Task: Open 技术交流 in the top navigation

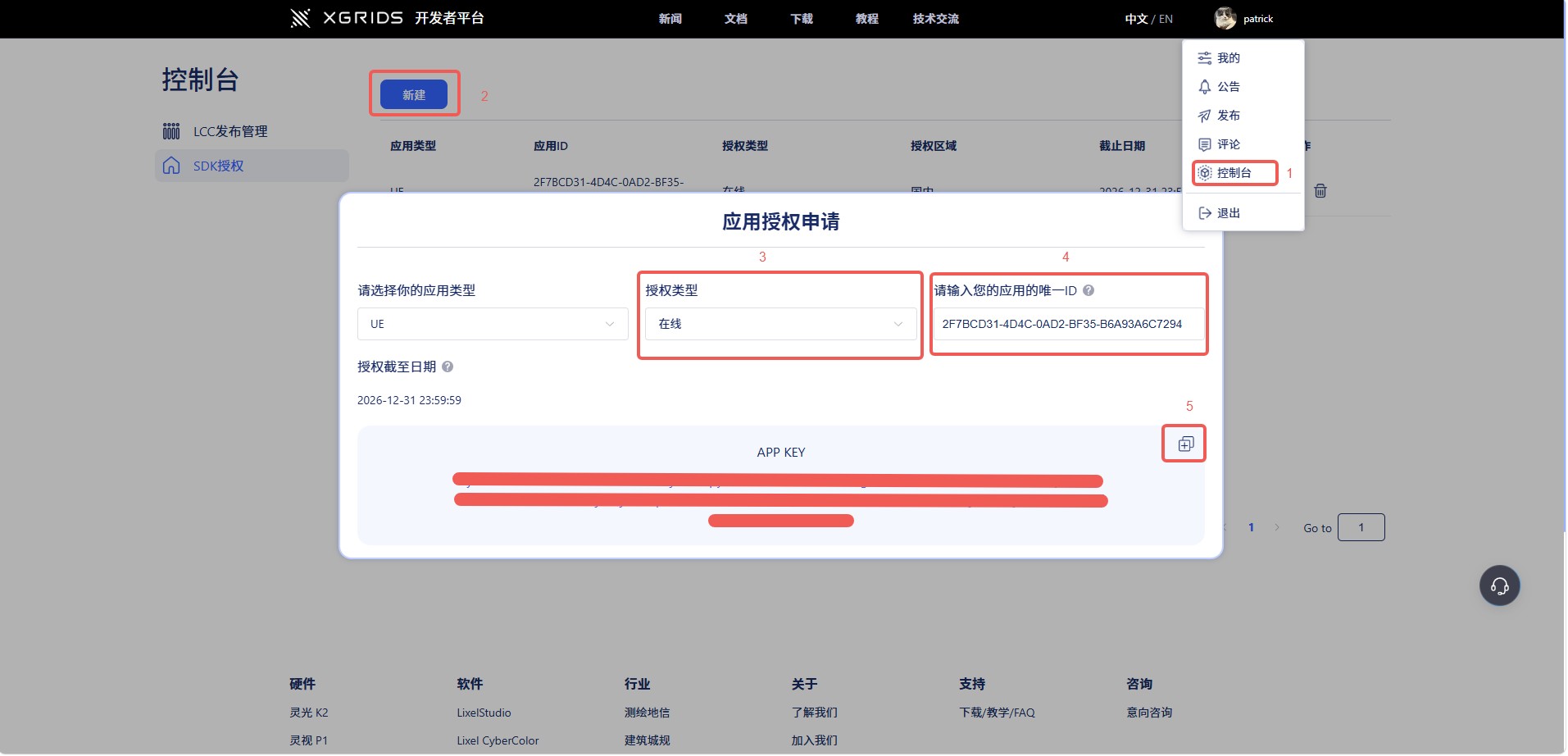Action: (x=935, y=19)
